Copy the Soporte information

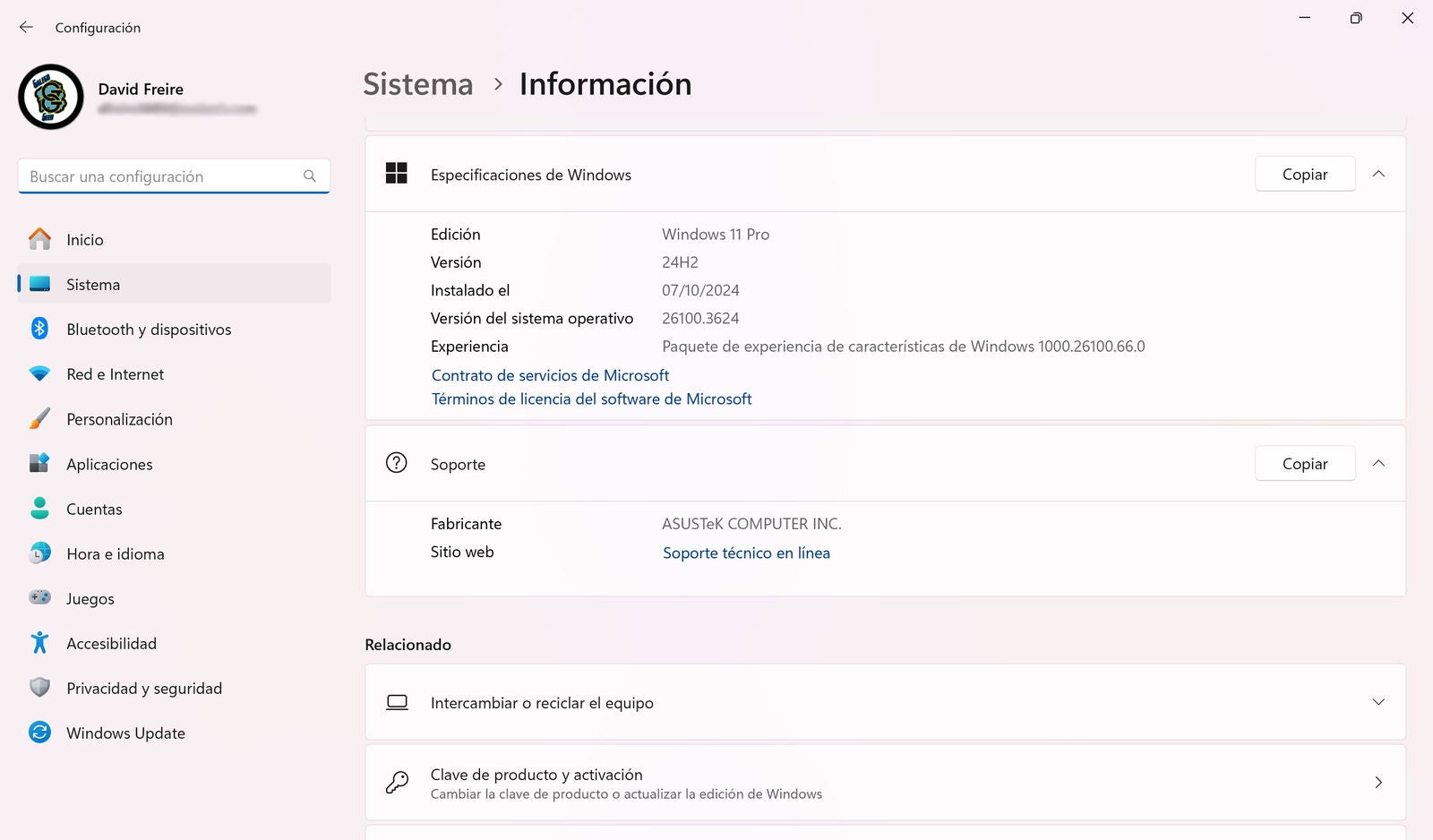pyautogui.click(x=1304, y=463)
